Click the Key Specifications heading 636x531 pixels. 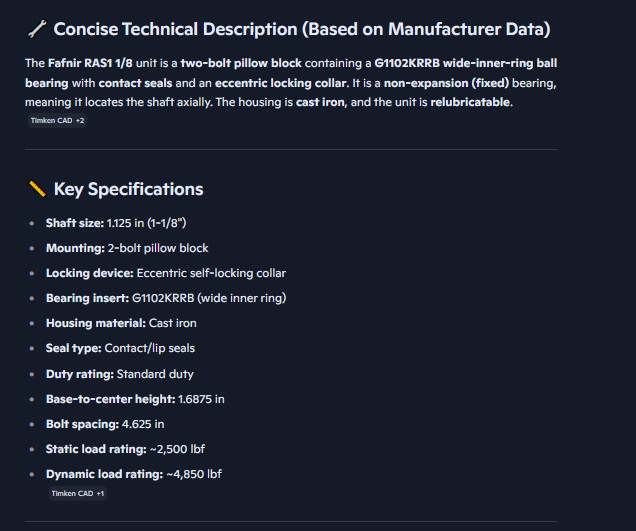[x=129, y=189]
